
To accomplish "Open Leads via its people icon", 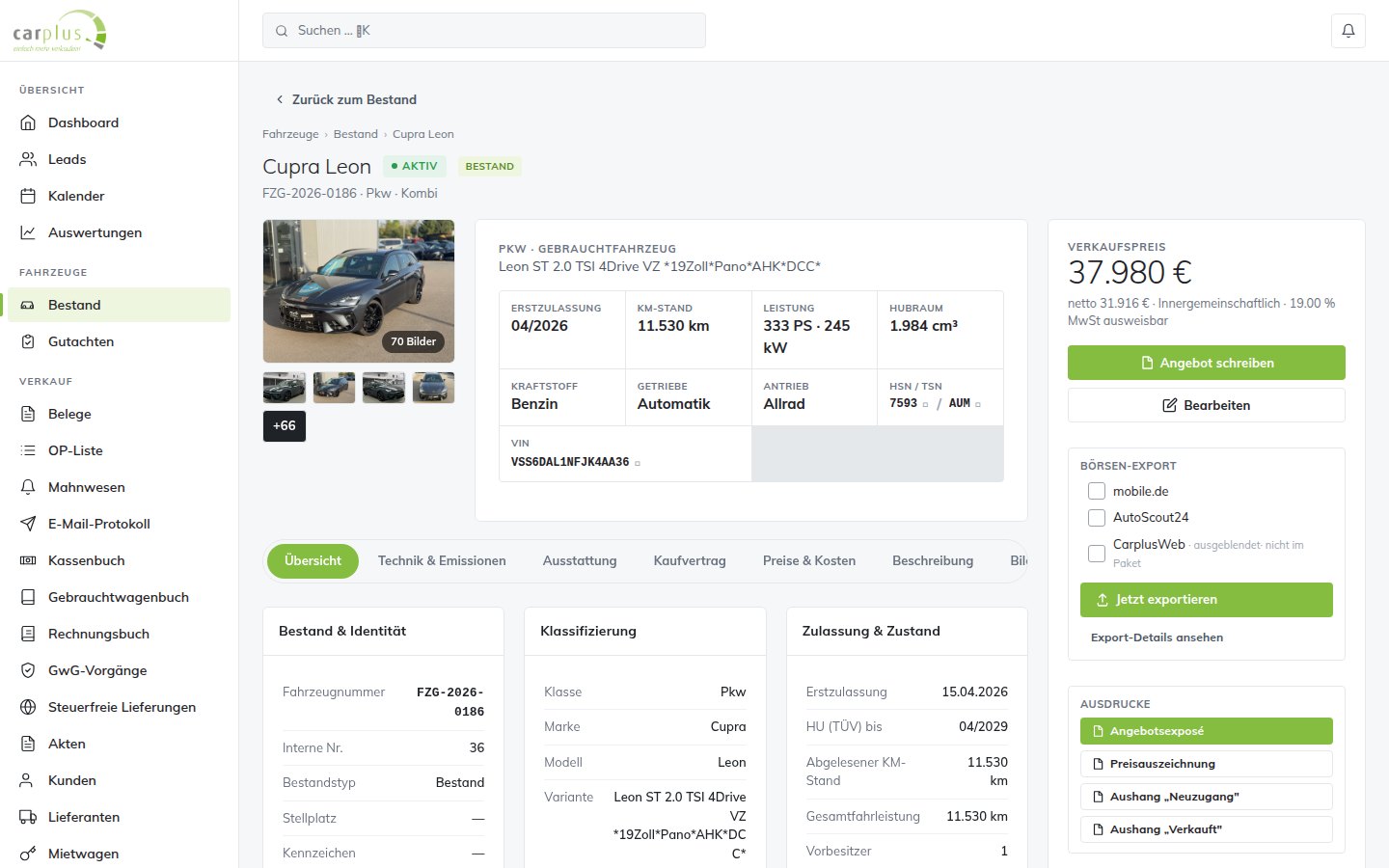I will (x=28, y=159).
